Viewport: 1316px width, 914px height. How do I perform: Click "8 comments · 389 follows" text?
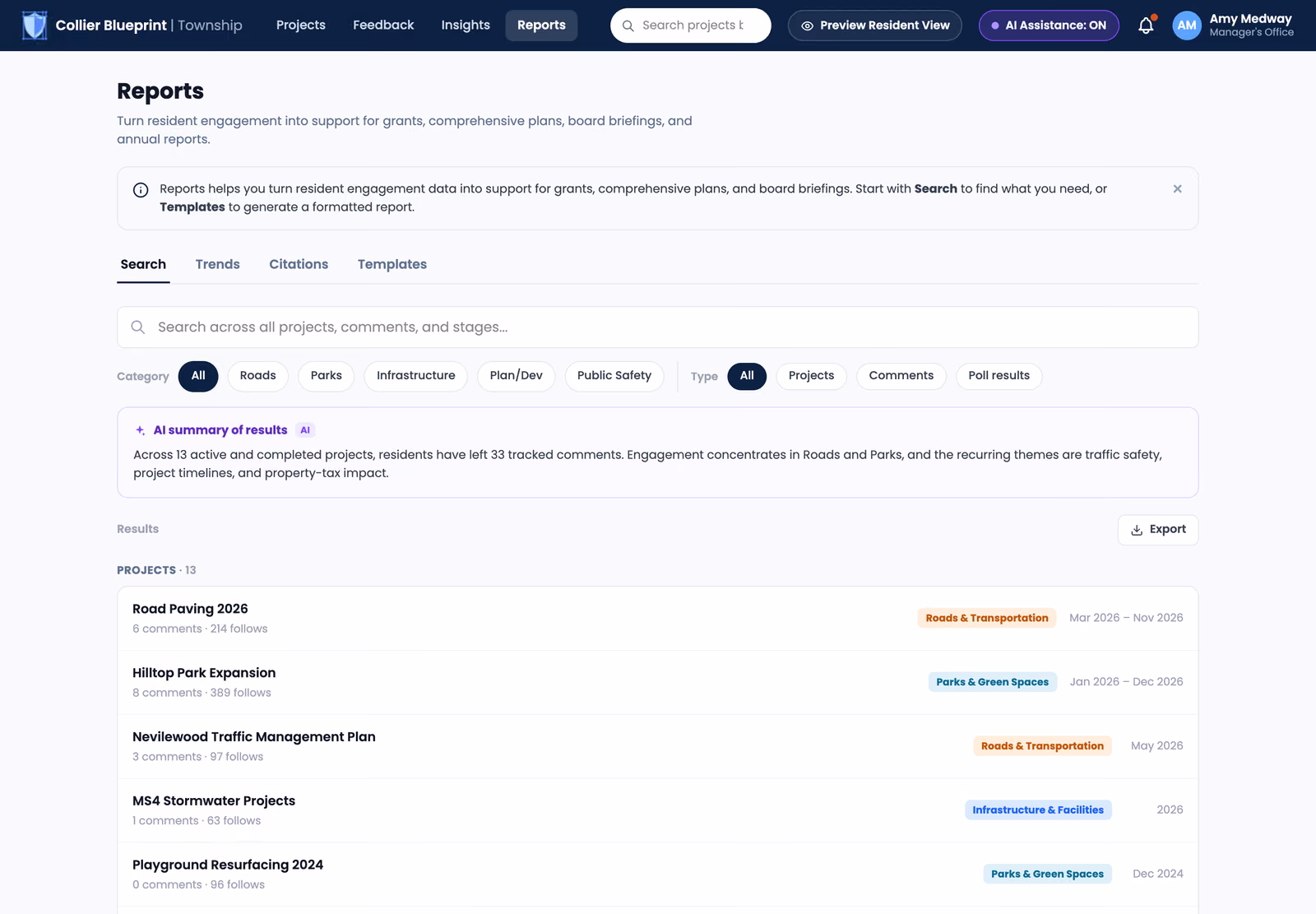click(202, 694)
